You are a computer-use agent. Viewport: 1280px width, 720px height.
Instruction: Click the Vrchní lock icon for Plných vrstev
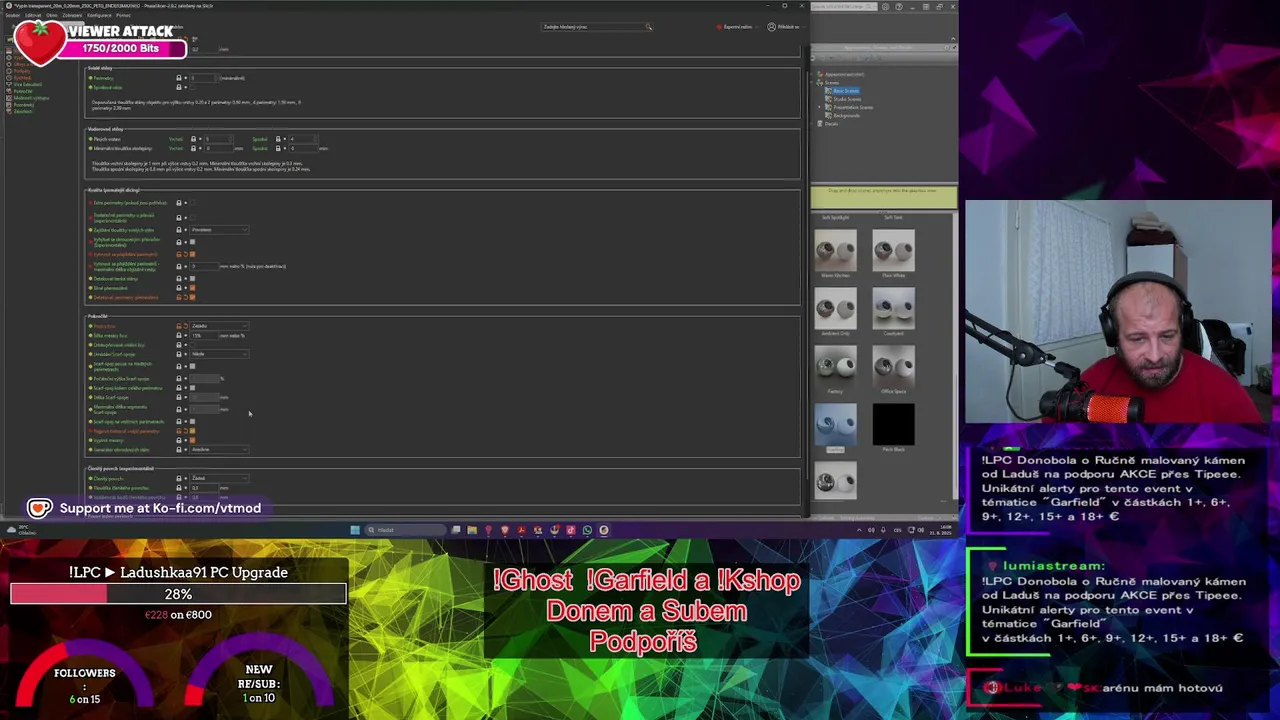coord(193,139)
